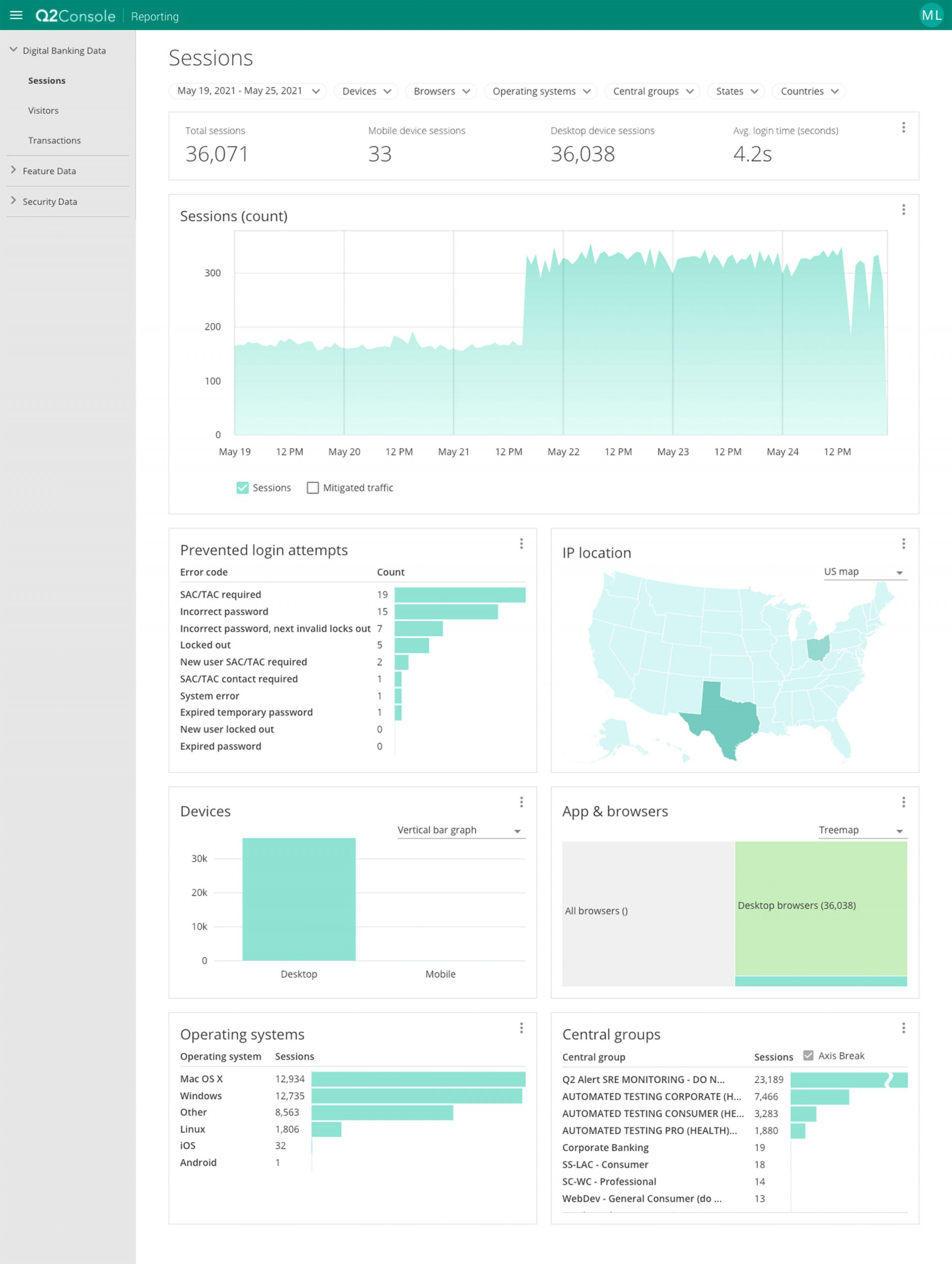952x1264 pixels.
Task: Open Sessions (count) chart options menu
Action: [x=903, y=210]
